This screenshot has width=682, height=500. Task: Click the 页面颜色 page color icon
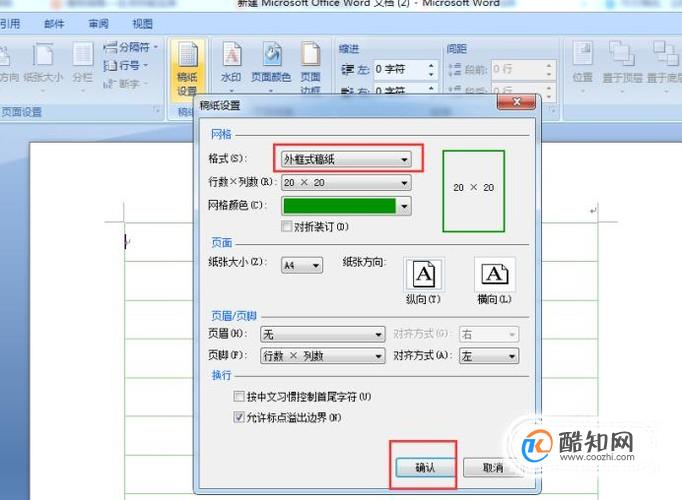271,63
